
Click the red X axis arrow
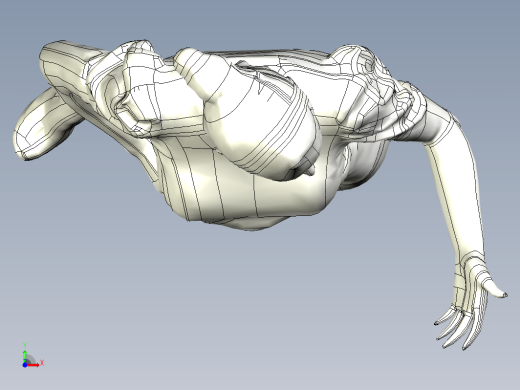point(33,365)
